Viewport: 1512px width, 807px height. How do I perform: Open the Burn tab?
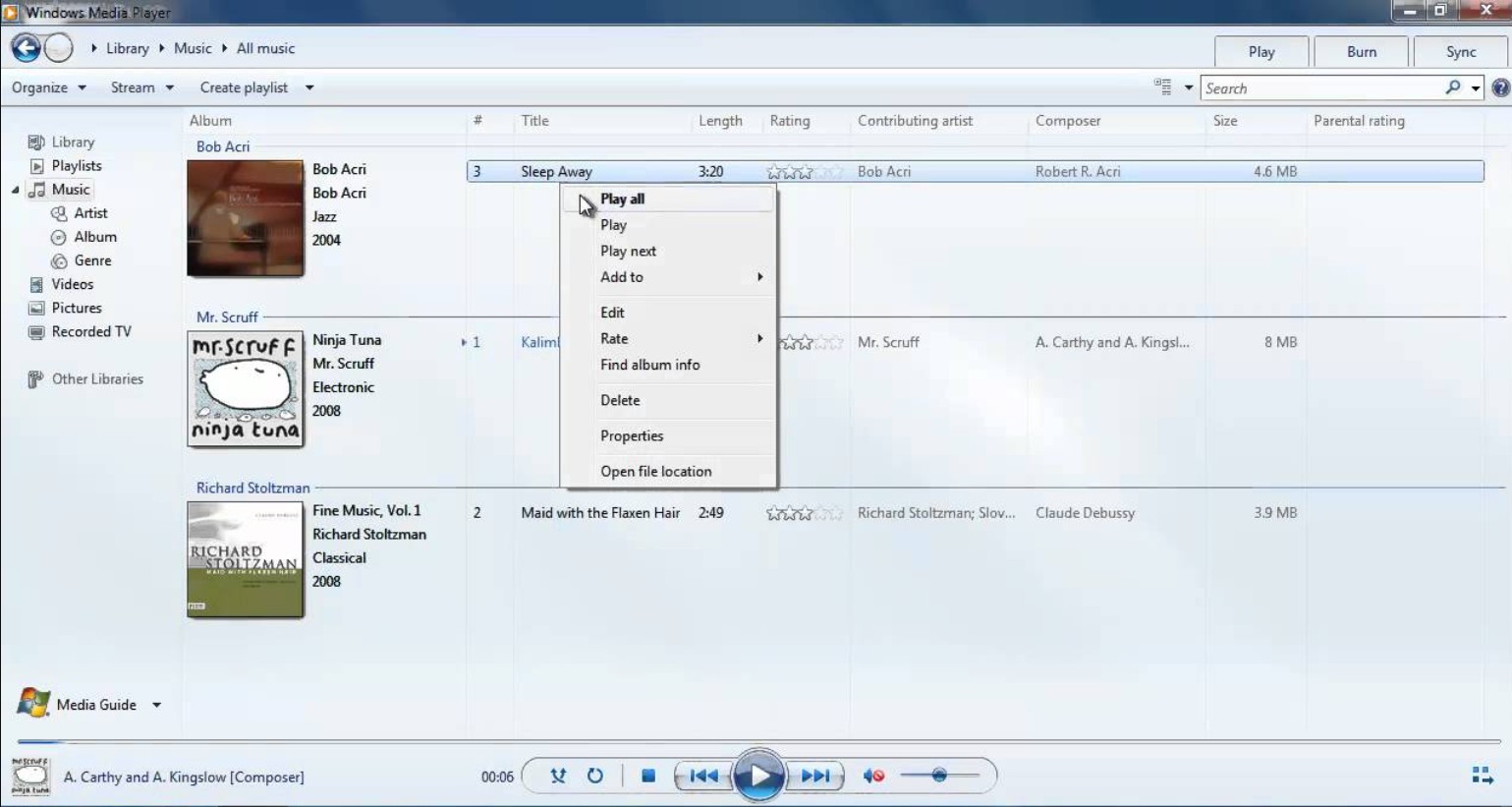pyautogui.click(x=1361, y=51)
